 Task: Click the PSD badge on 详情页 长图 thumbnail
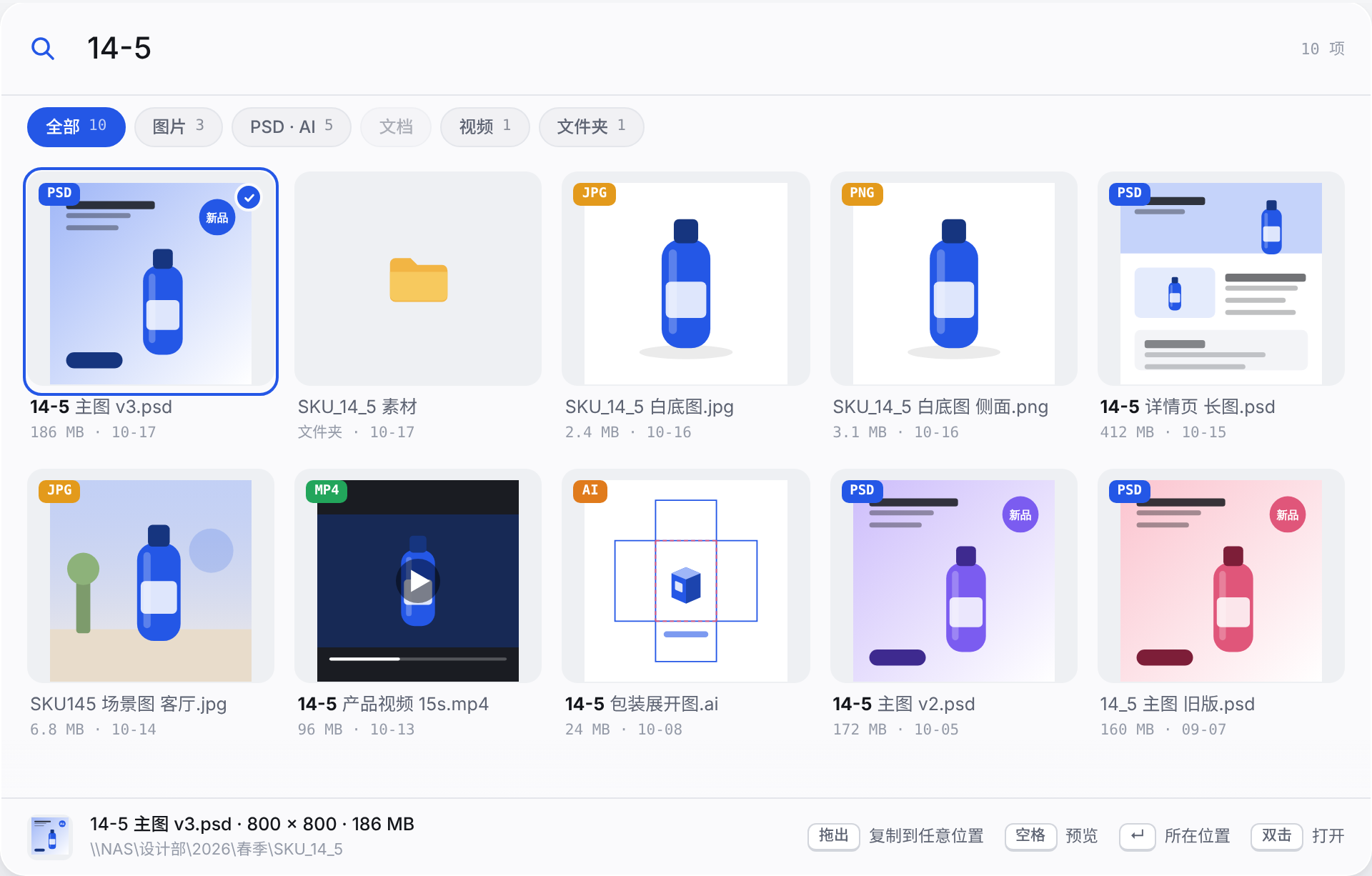[1129, 193]
